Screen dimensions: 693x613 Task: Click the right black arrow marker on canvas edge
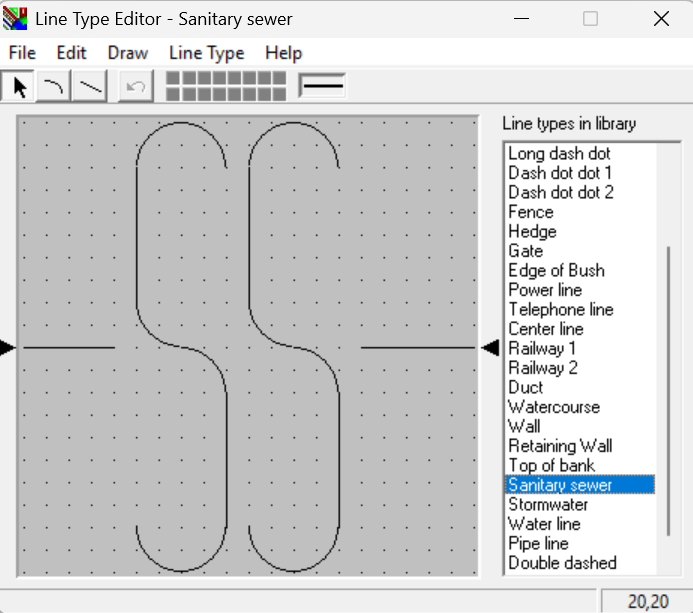click(x=490, y=347)
